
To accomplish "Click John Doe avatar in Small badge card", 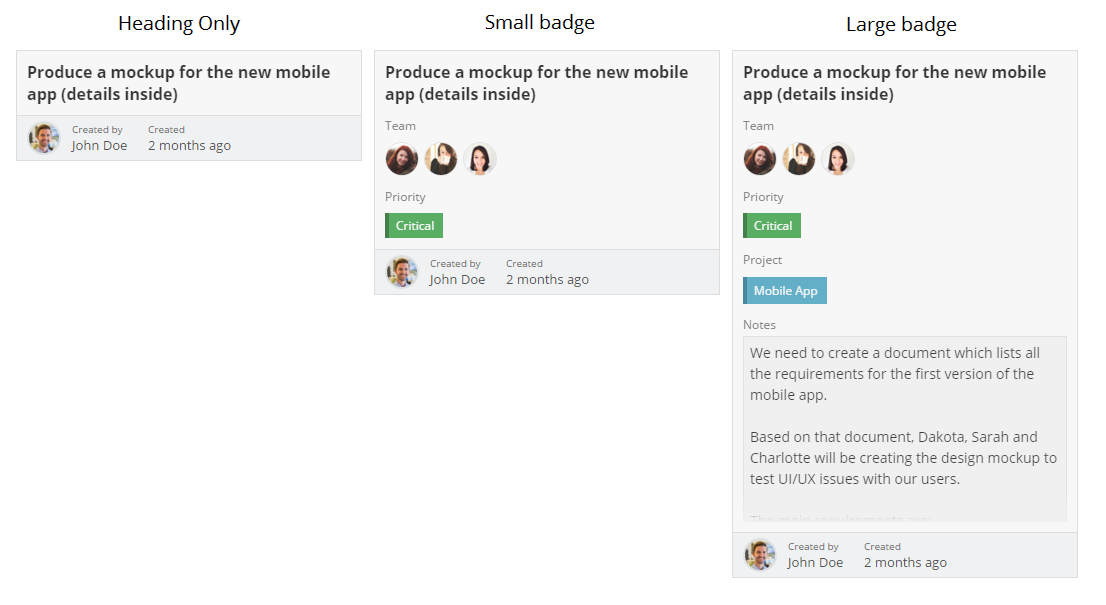I will tap(402, 272).
